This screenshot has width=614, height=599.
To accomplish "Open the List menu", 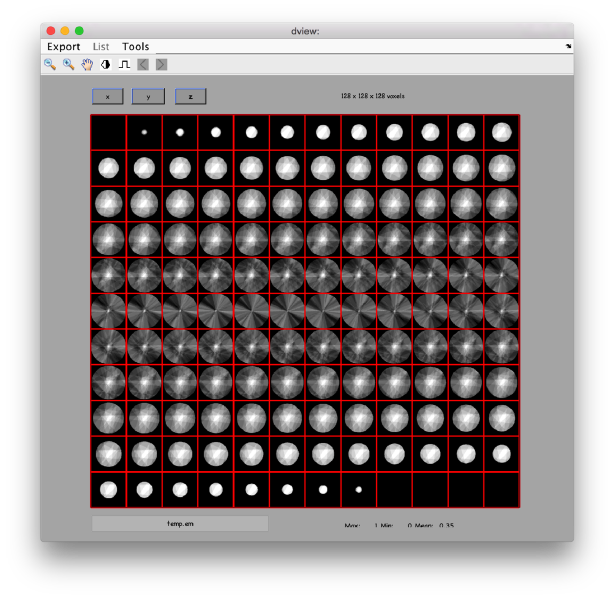I will [x=101, y=47].
